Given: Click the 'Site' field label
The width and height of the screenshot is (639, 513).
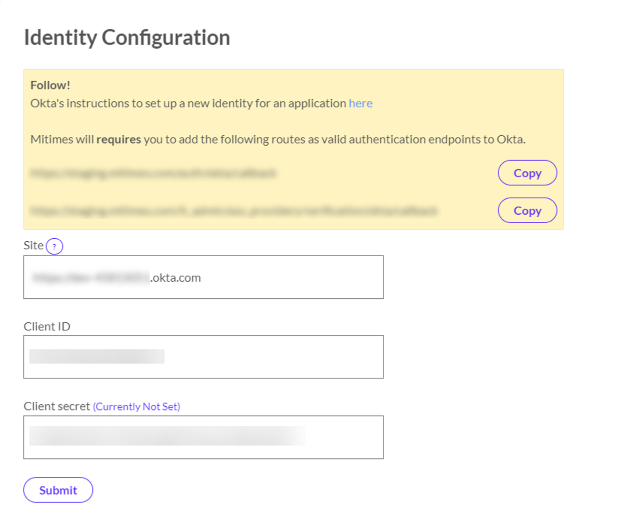Looking at the screenshot, I should pos(33,246).
